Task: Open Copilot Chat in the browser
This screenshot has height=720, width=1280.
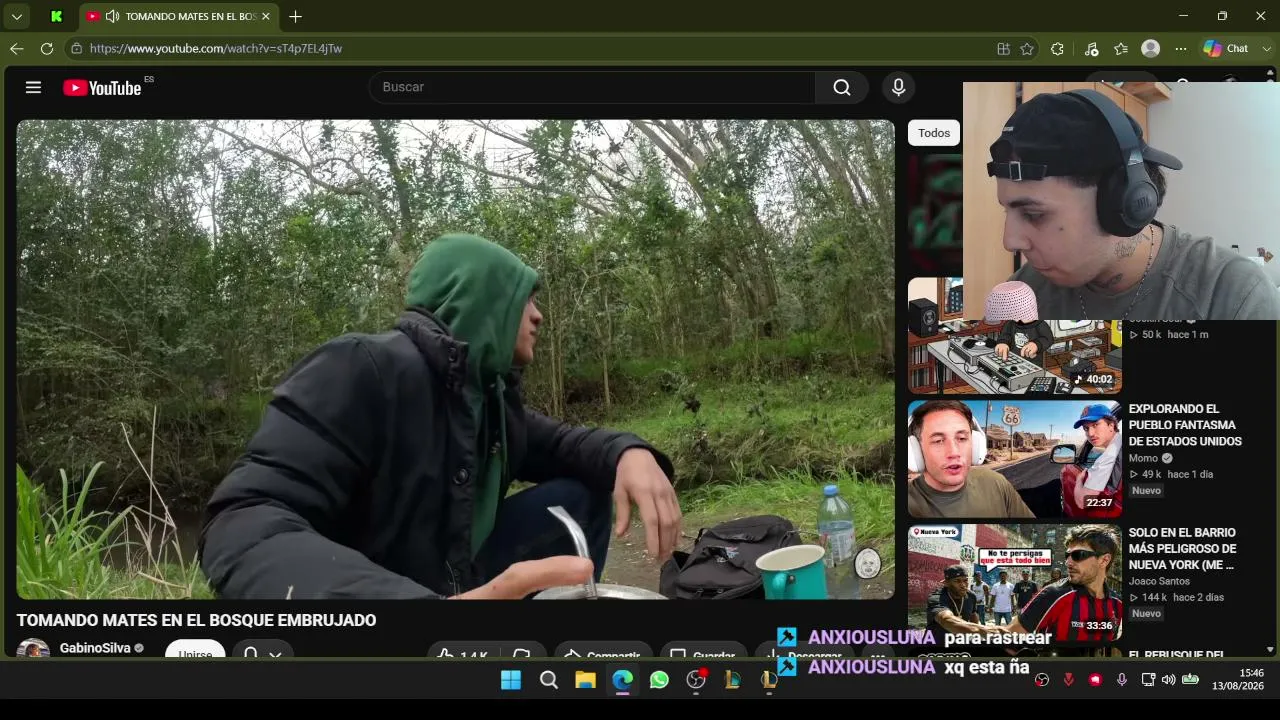Action: [1226, 48]
